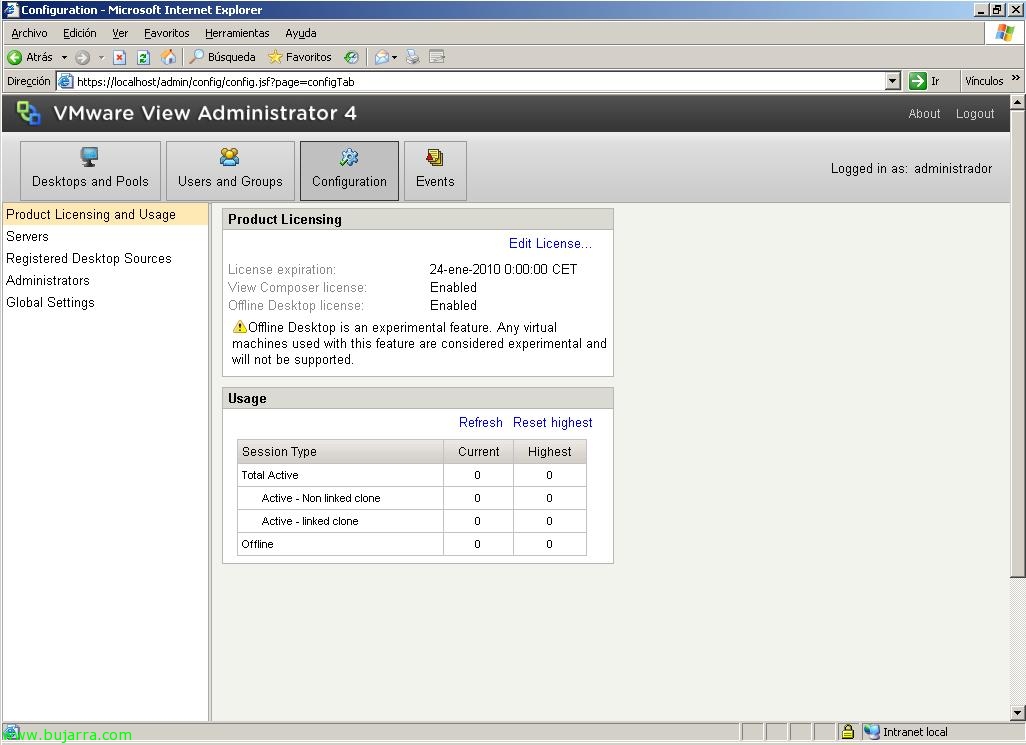This screenshot has height=745, width=1026.
Task: Click the About link
Action: point(924,113)
